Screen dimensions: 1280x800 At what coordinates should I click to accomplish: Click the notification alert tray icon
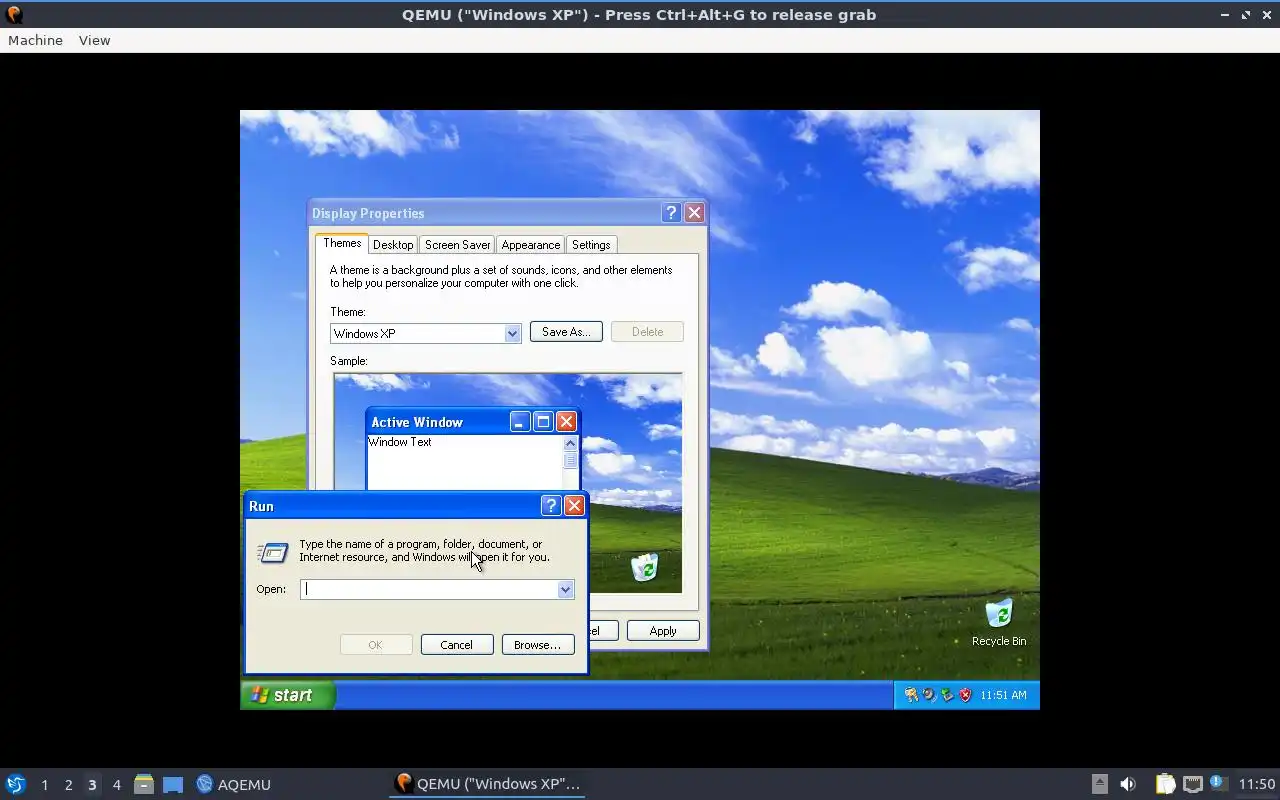point(1217,783)
